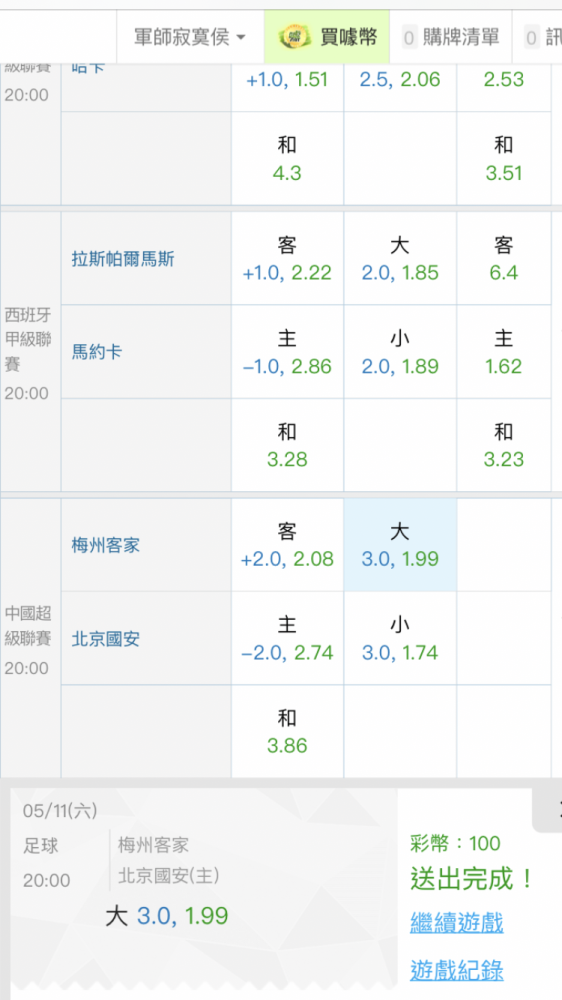Screen dimensions: 562x1000
Task: Select 拉斯帕爾馬斯 away handicap +1.0, 2.22
Action: pos(287,259)
